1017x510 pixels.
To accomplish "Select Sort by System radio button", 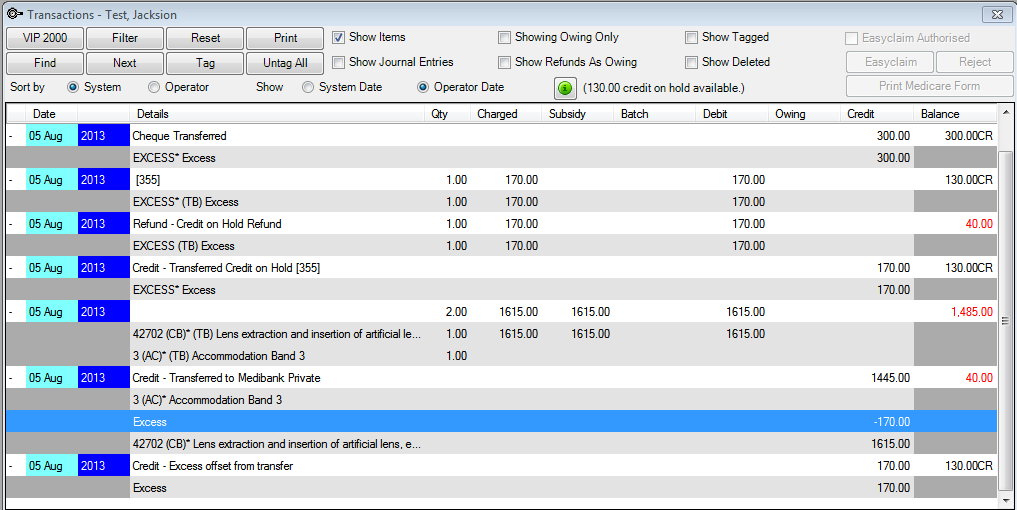I will click(73, 87).
